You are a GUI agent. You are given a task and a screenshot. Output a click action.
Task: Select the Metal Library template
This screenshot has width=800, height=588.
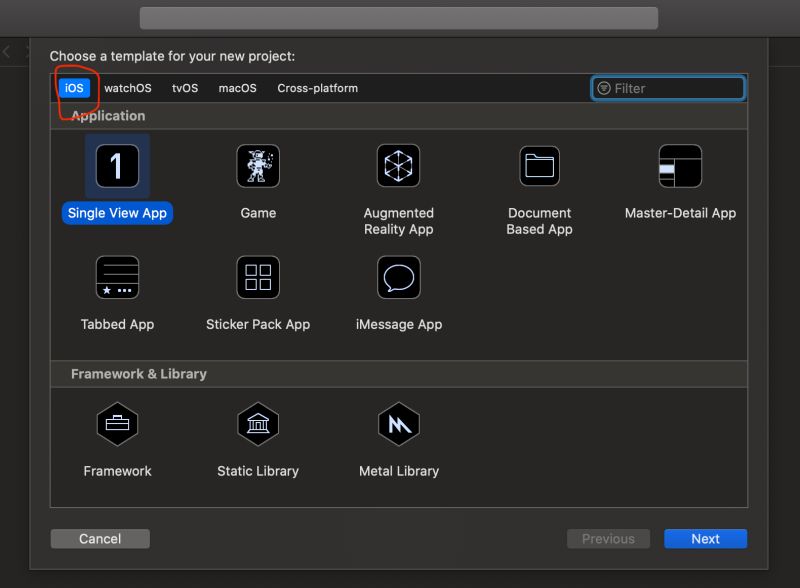398,424
